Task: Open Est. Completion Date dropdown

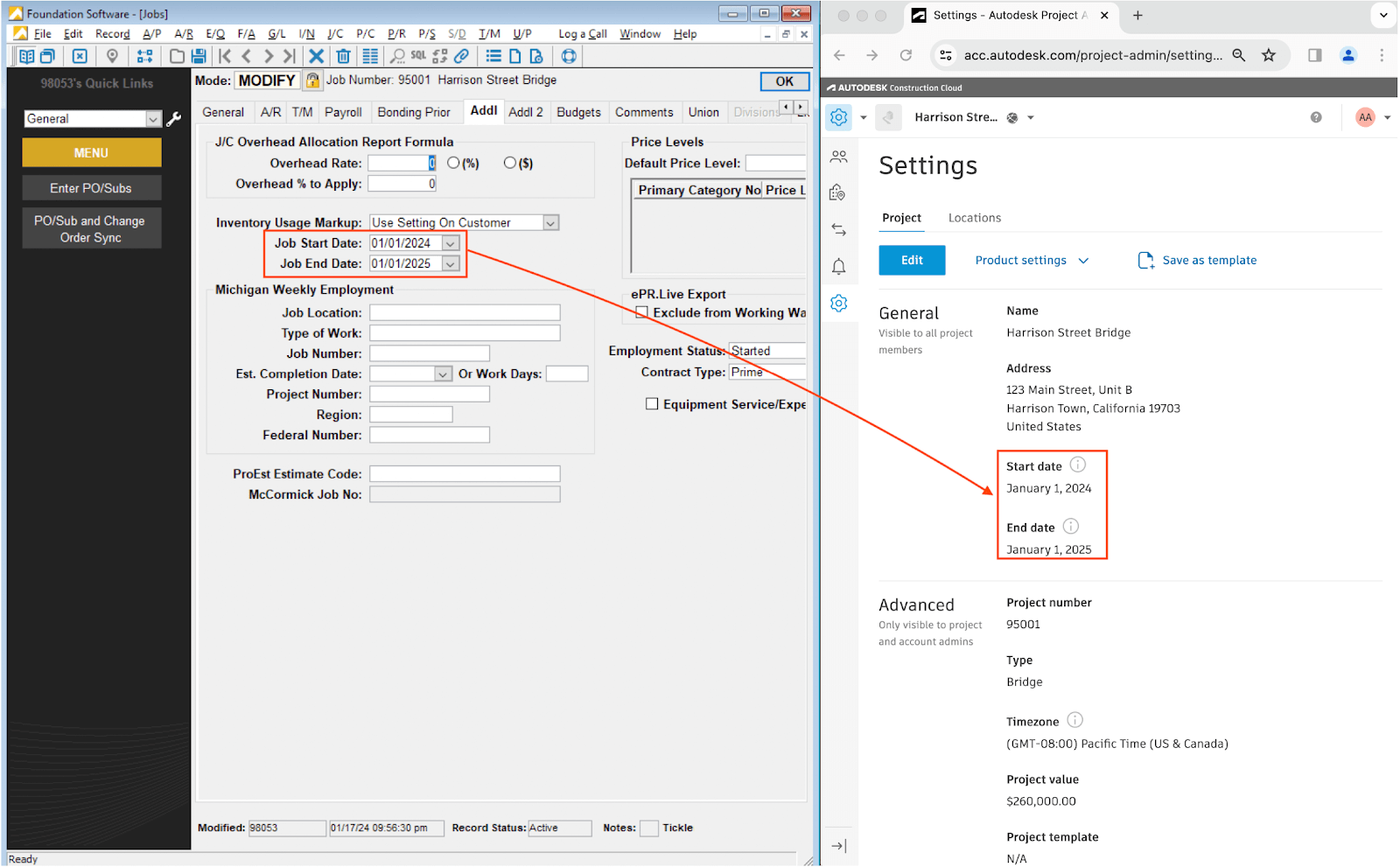Action: click(x=443, y=374)
